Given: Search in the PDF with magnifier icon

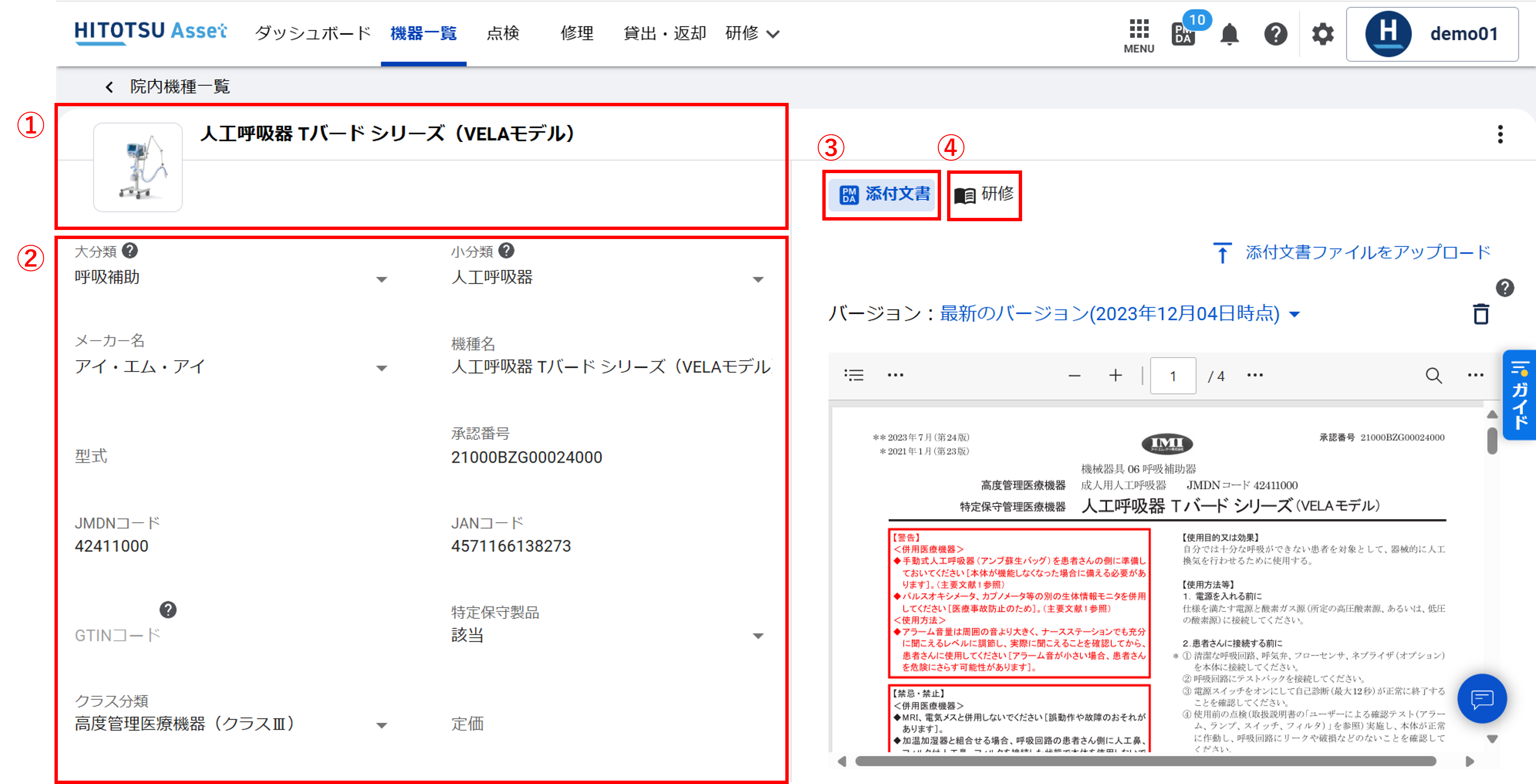Looking at the screenshot, I should coord(1433,376).
